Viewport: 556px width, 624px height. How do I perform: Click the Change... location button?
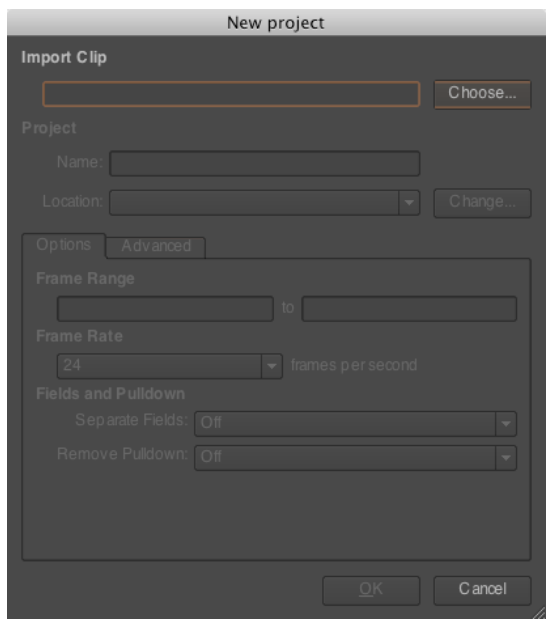(482, 203)
